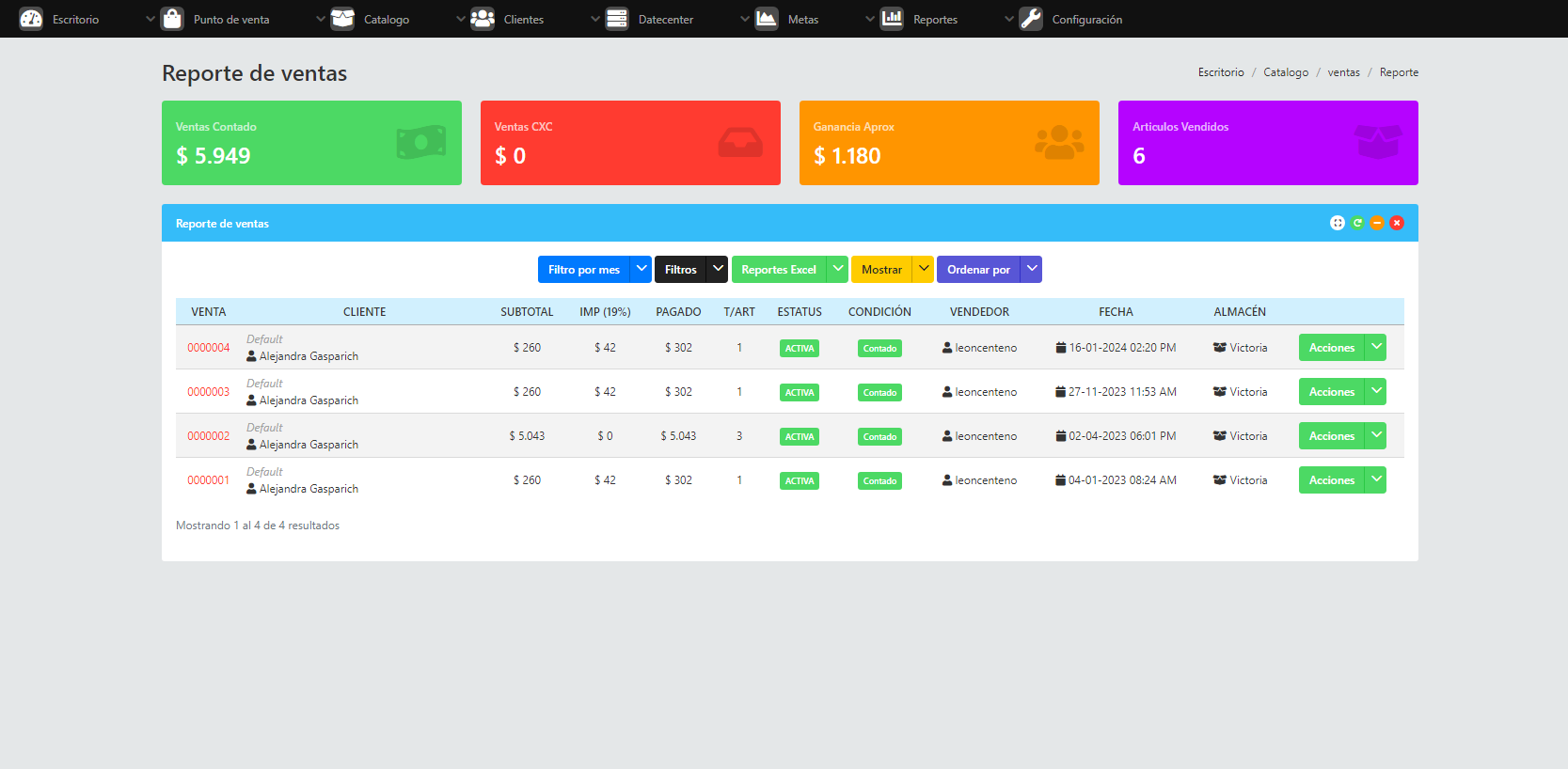This screenshot has width=1568, height=769.
Task: Click the warehouse icon in row 0000003
Action: pos(1220,391)
